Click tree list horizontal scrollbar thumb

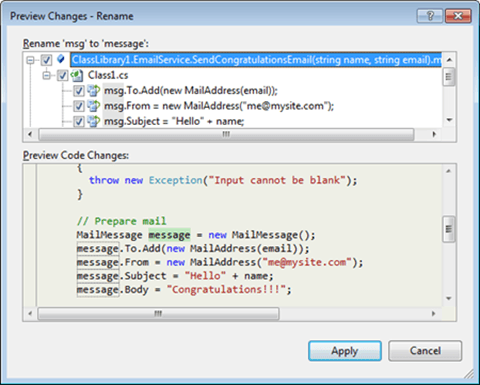pyautogui.click(x=226, y=134)
